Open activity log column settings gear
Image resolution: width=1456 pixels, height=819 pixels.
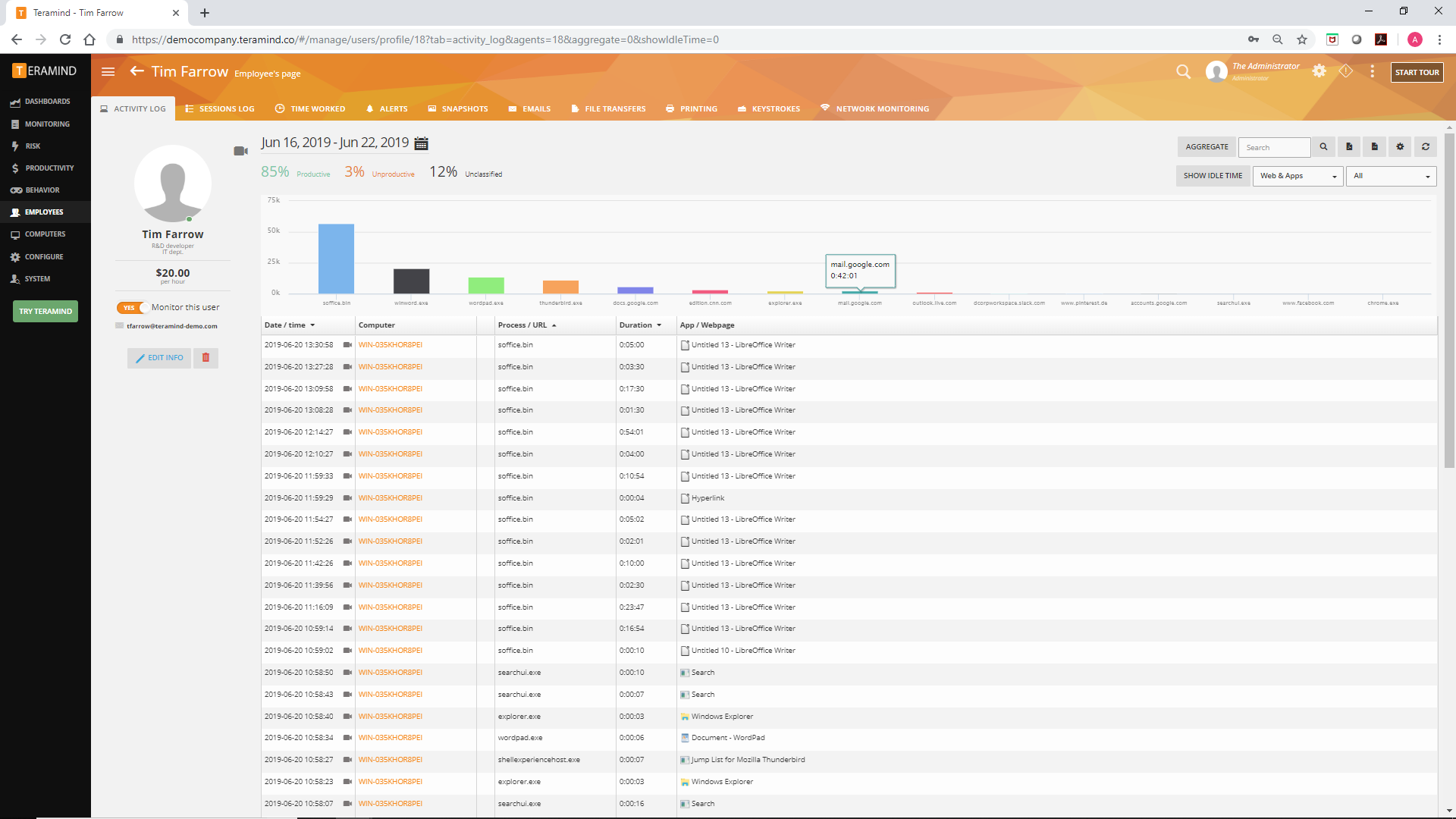pos(1400,147)
